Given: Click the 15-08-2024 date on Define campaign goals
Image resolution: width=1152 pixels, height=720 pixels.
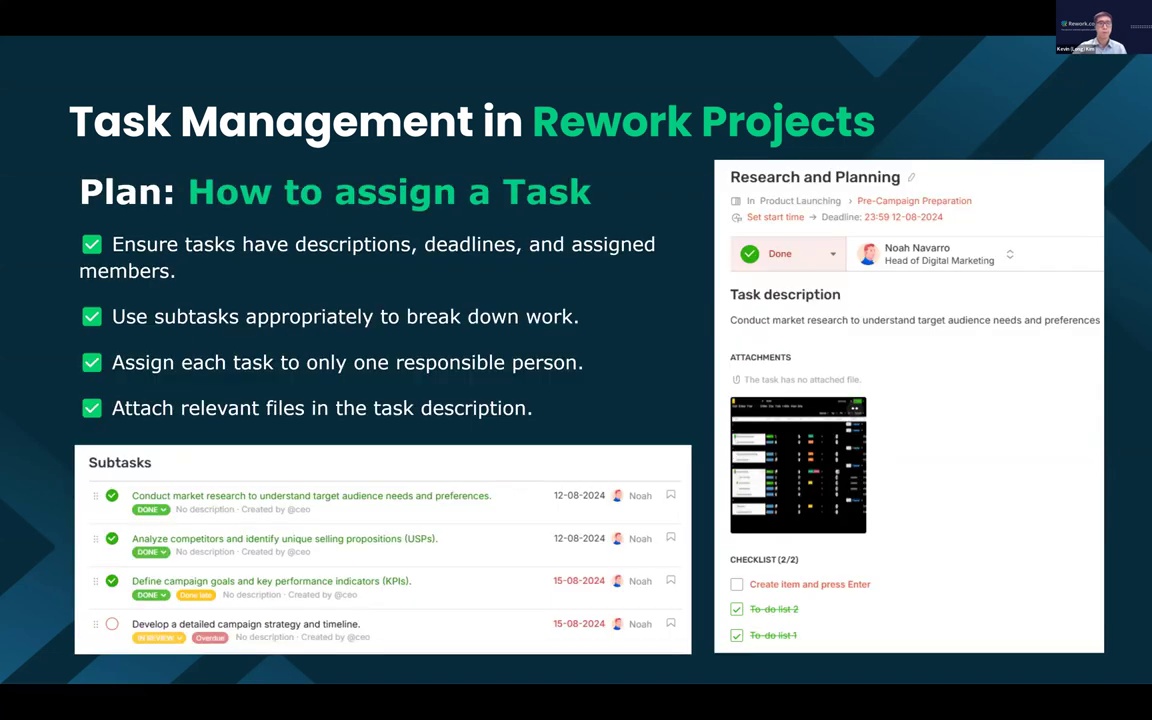Looking at the screenshot, I should point(579,580).
